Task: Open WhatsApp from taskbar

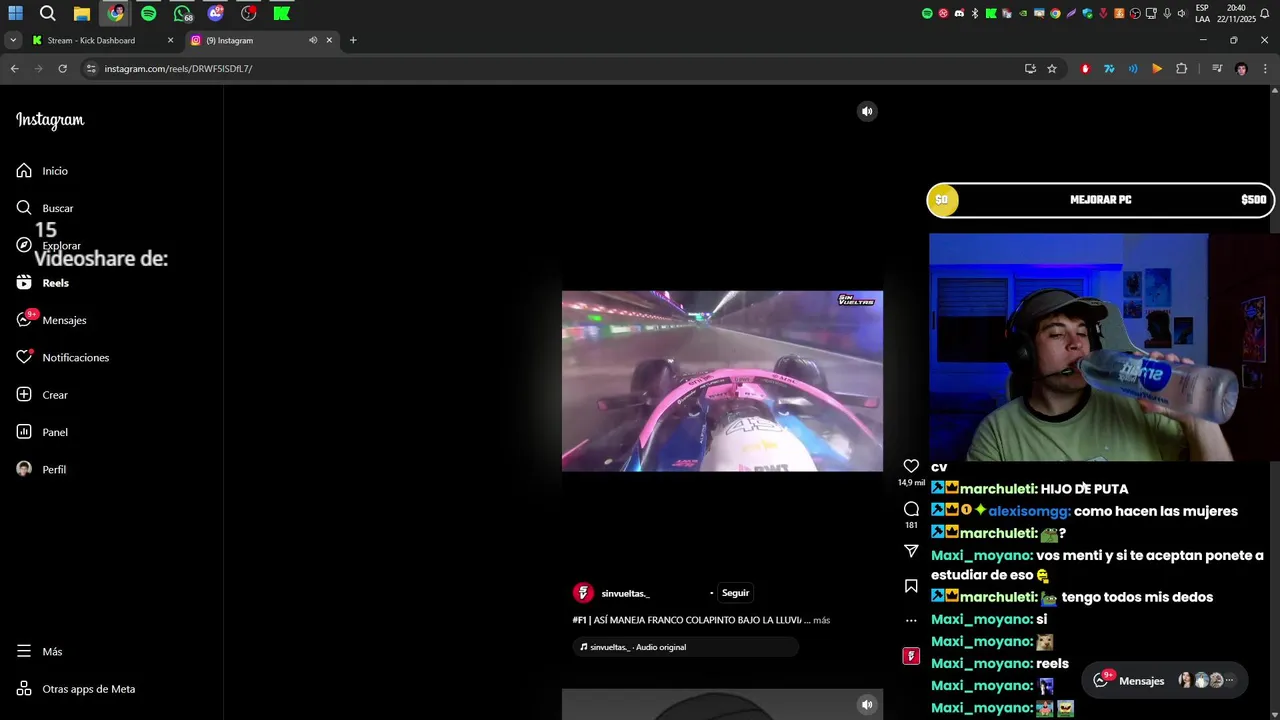Action: (182, 13)
